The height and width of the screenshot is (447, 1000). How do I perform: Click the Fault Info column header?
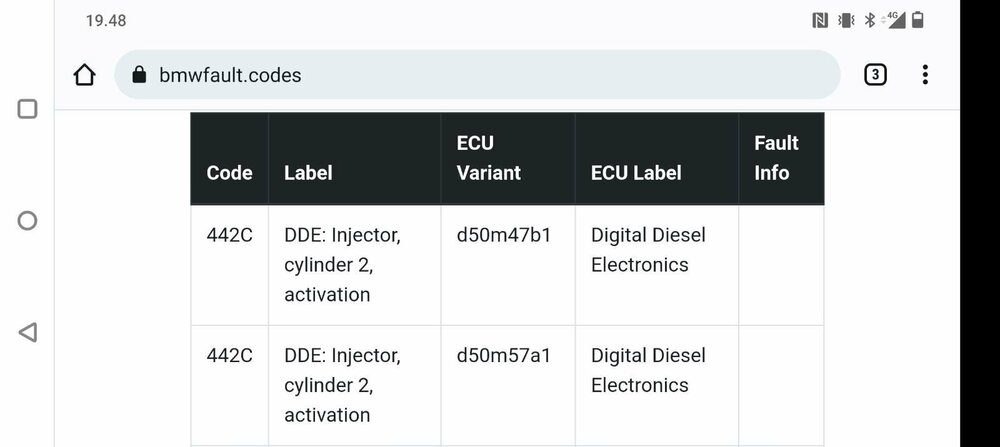coord(776,158)
